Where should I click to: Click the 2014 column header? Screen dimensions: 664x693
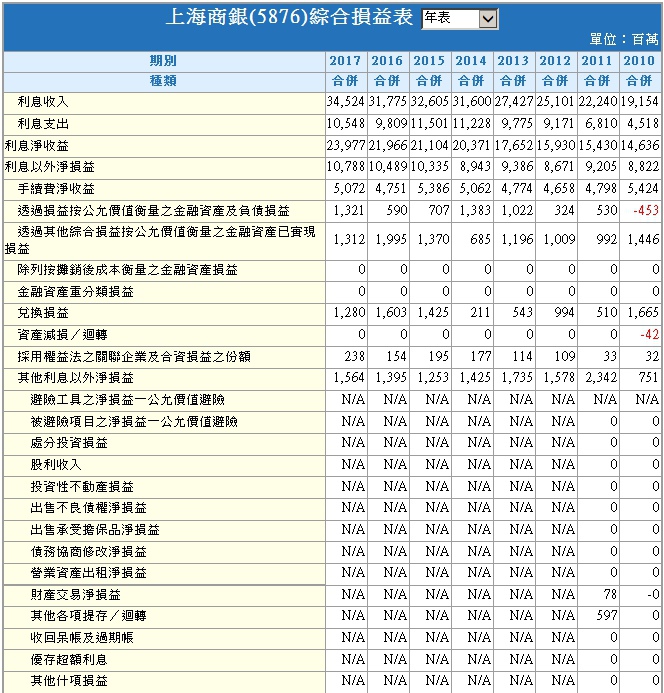coord(471,61)
